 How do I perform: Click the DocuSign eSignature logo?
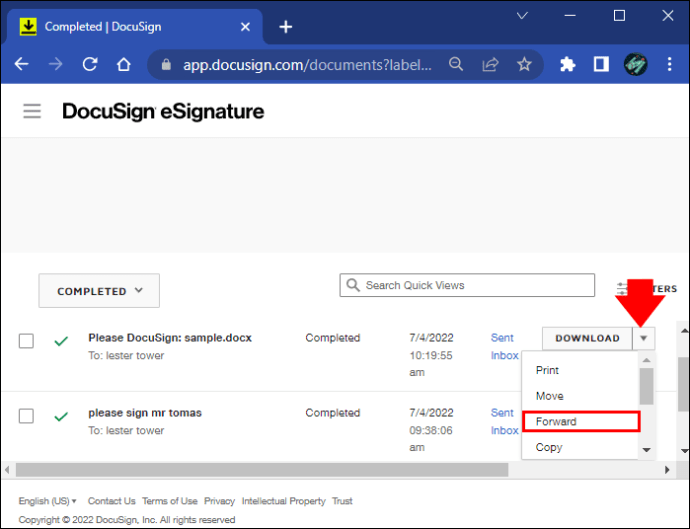(x=163, y=111)
